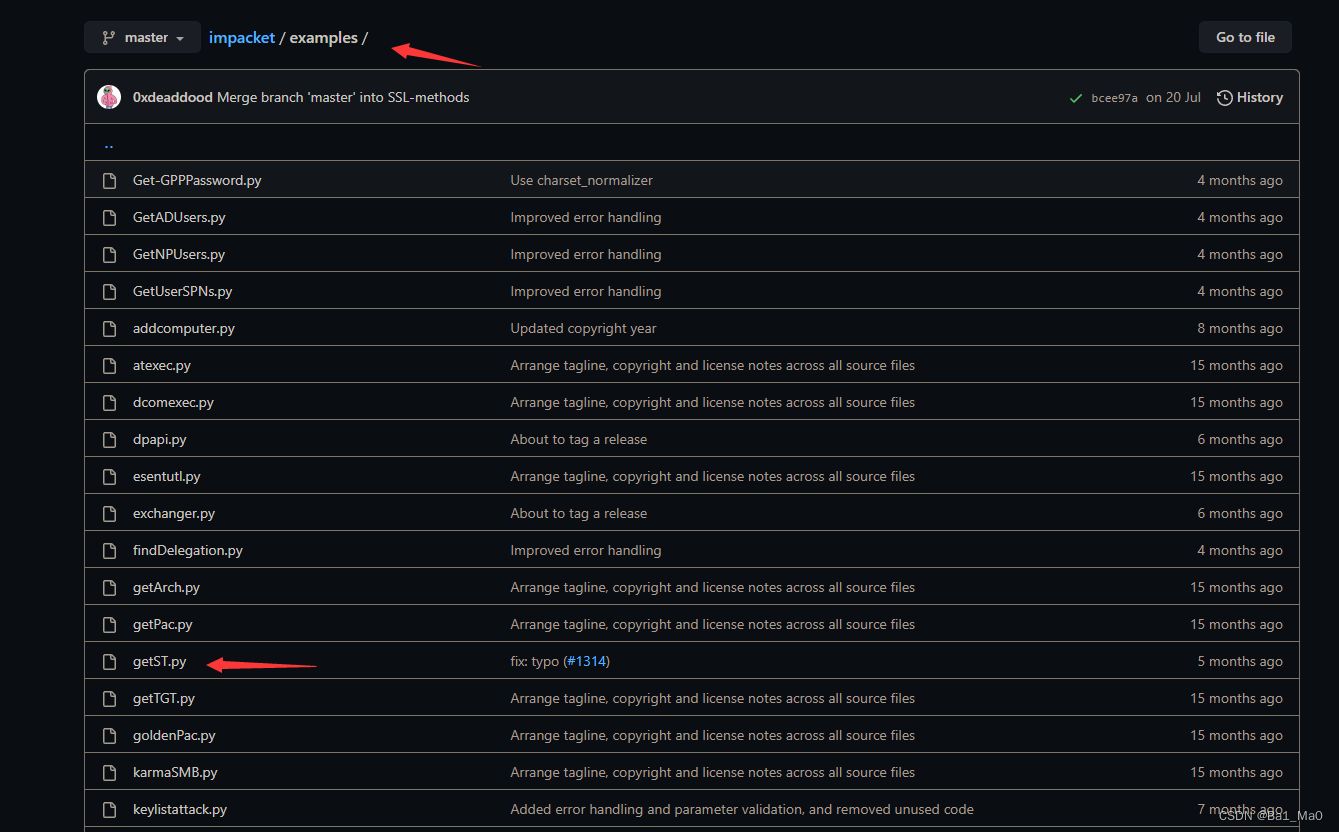Viewport: 1339px width, 832px height.
Task: Open the getTGT.py file
Action: pyautogui.click(x=164, y=698)
